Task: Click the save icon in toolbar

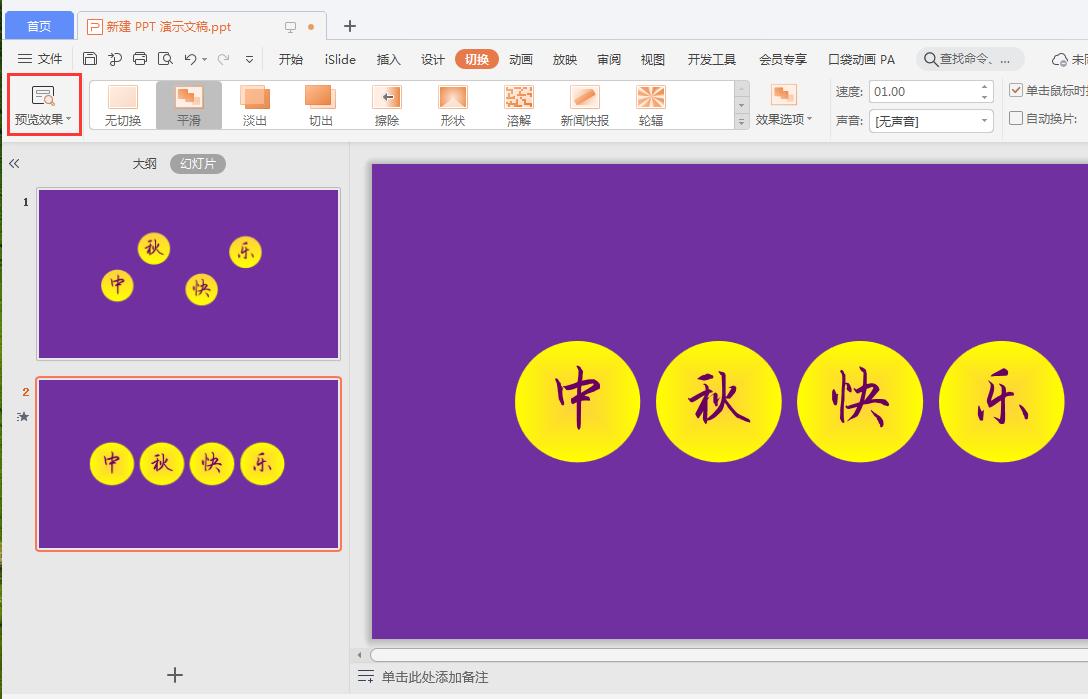Action: (90, 59)
